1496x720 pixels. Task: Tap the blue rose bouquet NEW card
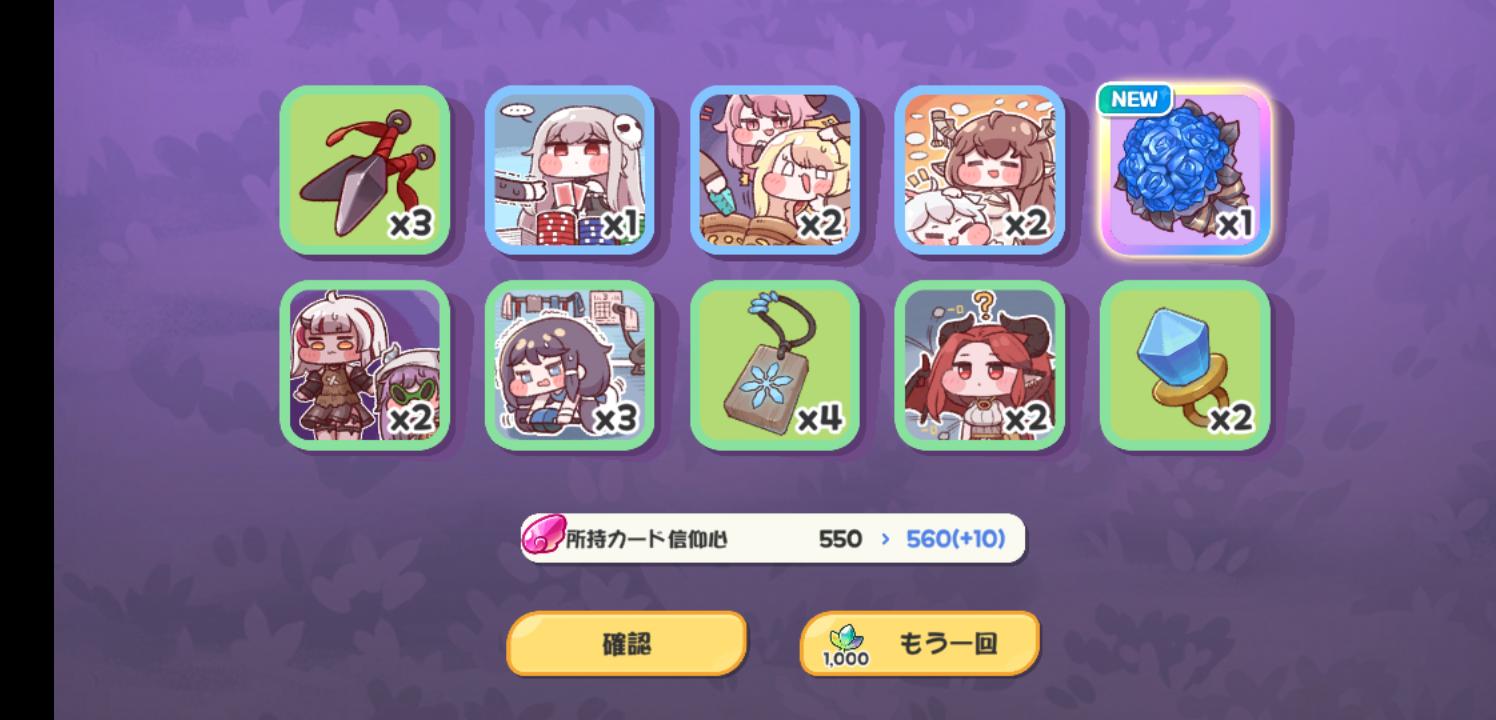tap(1185, 170)
